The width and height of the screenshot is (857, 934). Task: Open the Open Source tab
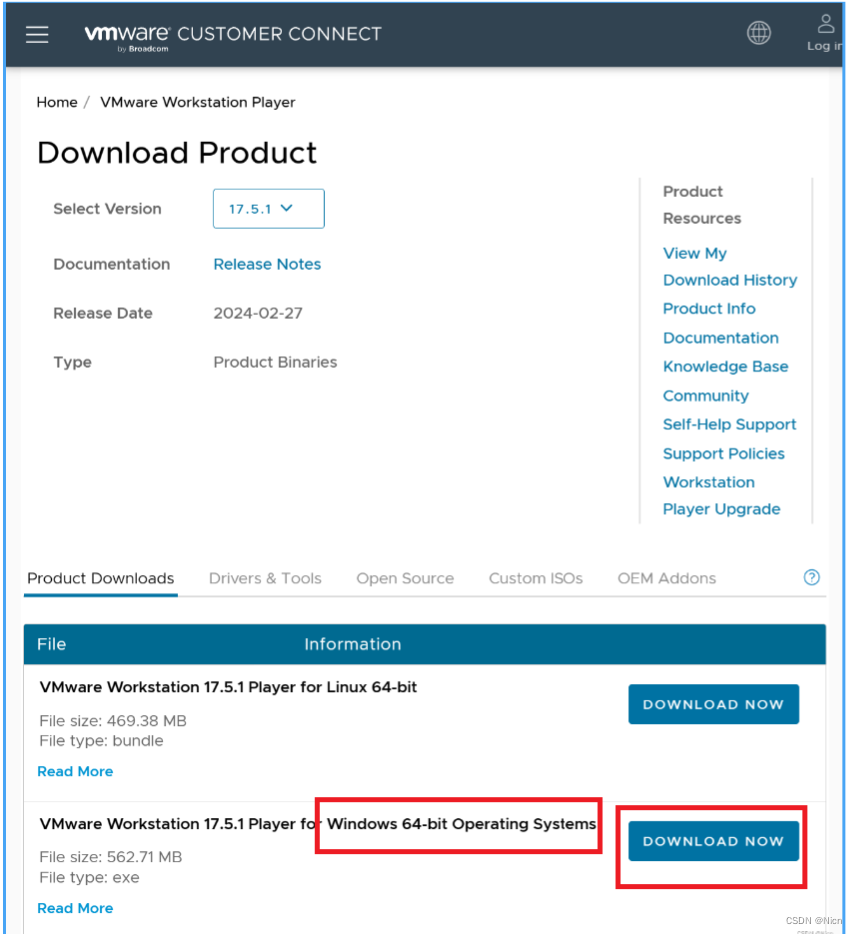point(405,578)
